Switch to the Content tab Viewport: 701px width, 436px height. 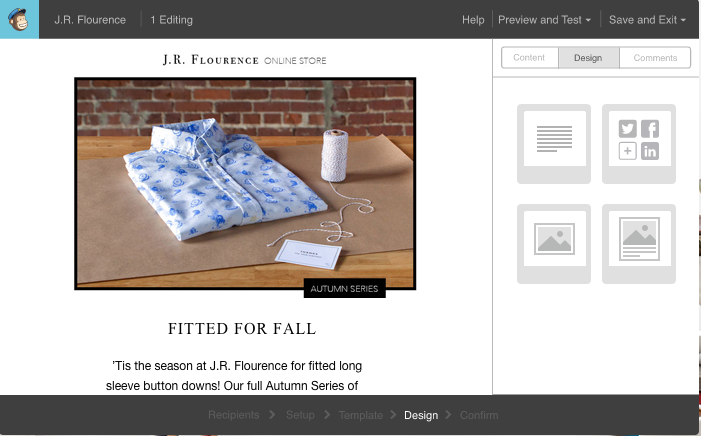530,58
